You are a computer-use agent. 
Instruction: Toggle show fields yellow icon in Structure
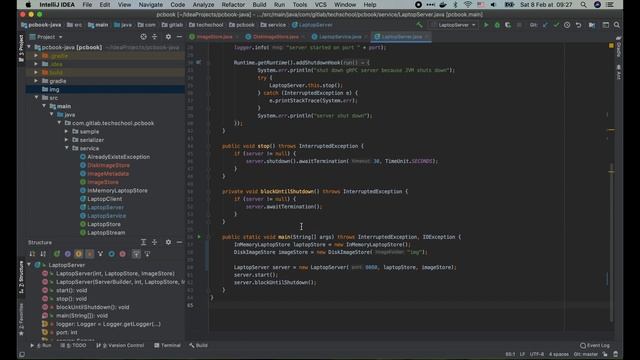[78, 254]
